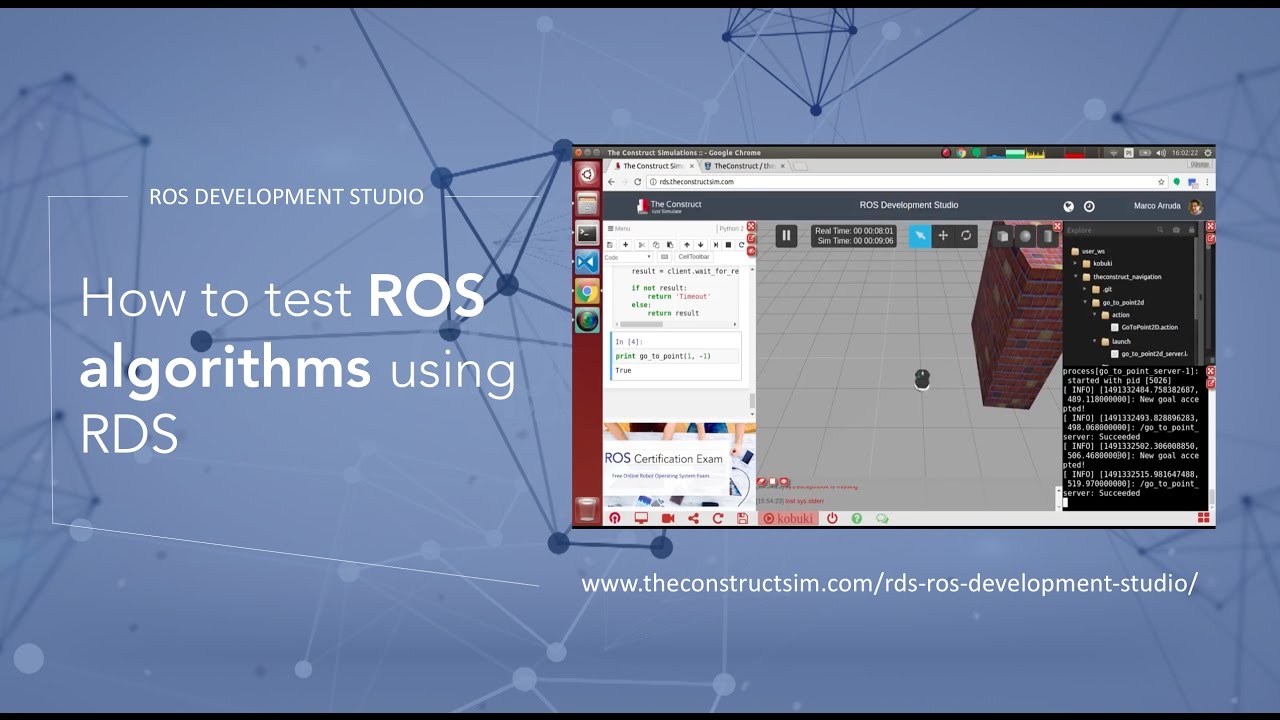This screenshot has width=1280, height=720.
Task: Open the go_to_point2d_server.l file
Action: point(1149,354)
